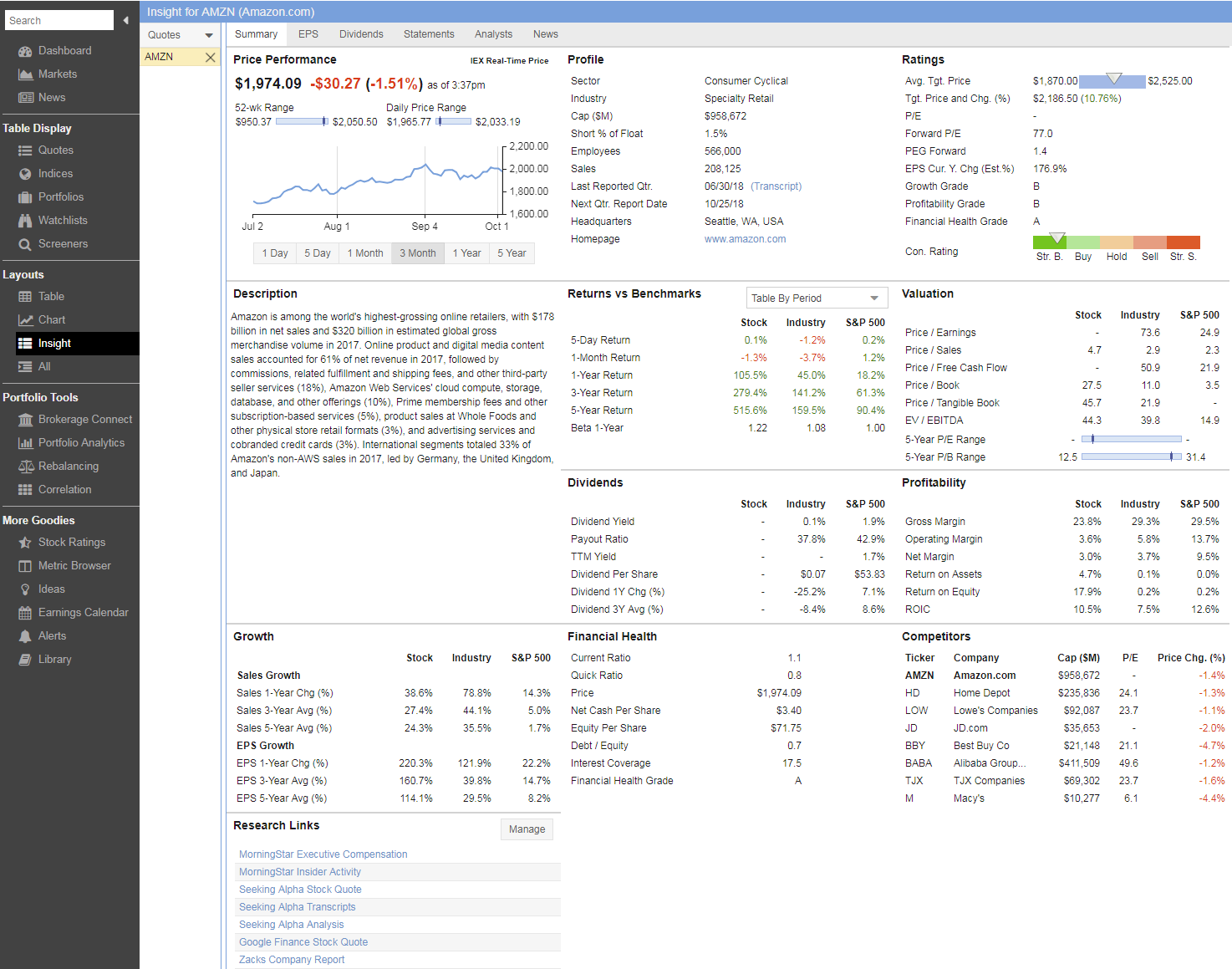Open Seeking Alpha Transcripts link
The image size is (1232, 969).
[297, 907]
